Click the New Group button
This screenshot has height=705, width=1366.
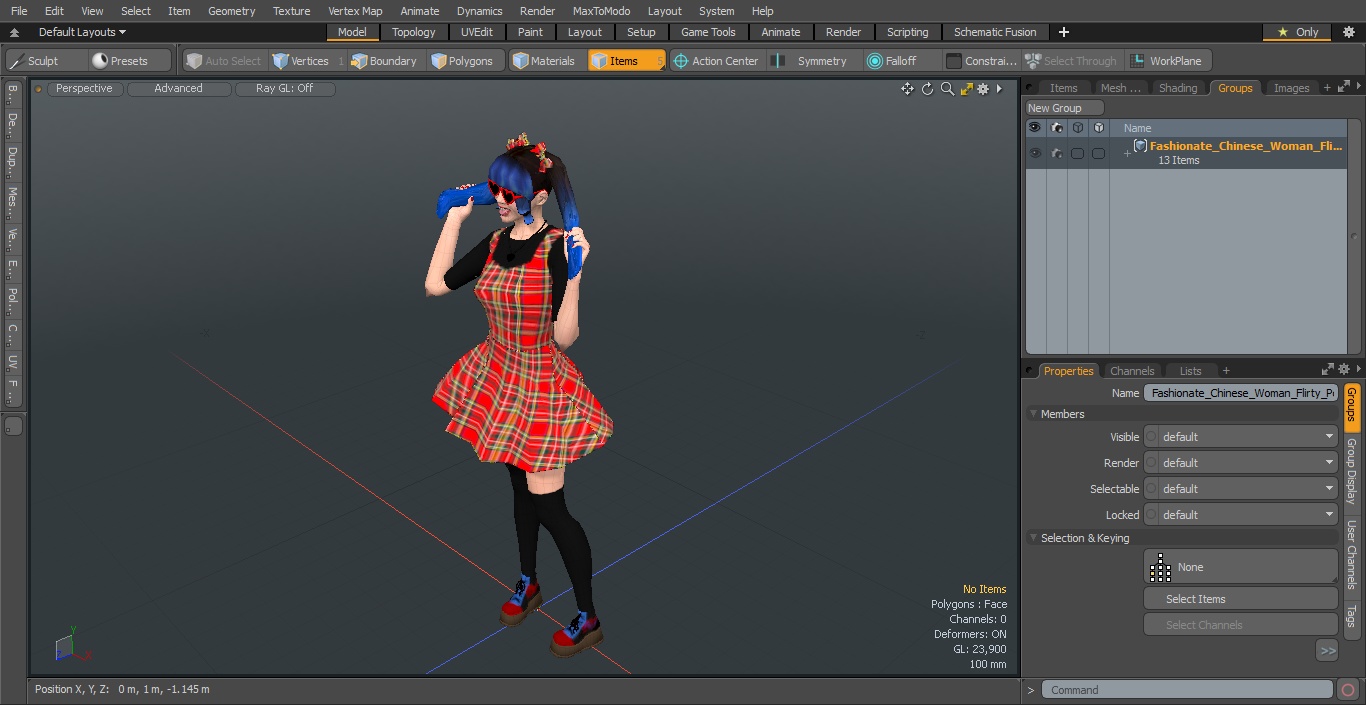click(1064, 108)
